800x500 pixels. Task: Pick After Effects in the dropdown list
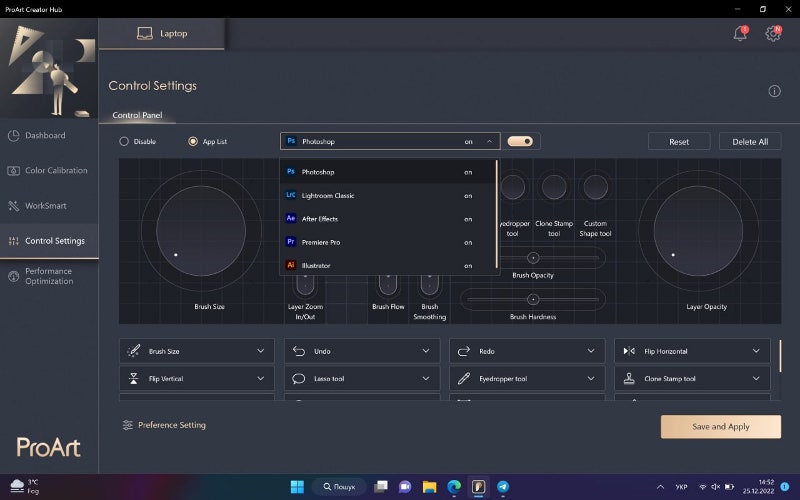click(388, 219)
